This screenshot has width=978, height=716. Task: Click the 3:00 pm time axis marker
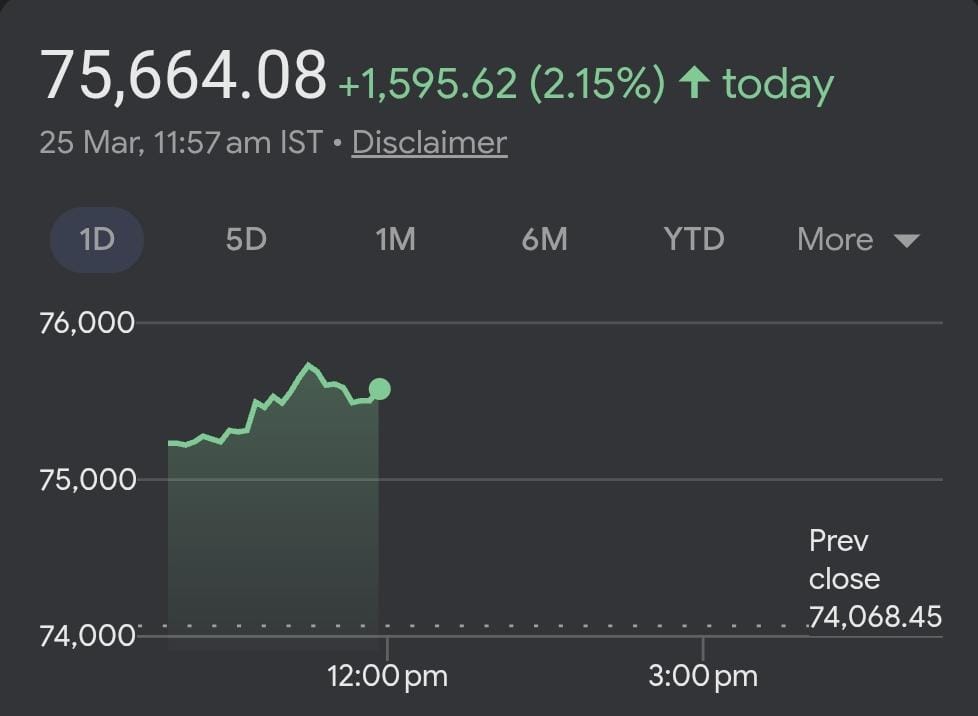(x=702, y=676)
